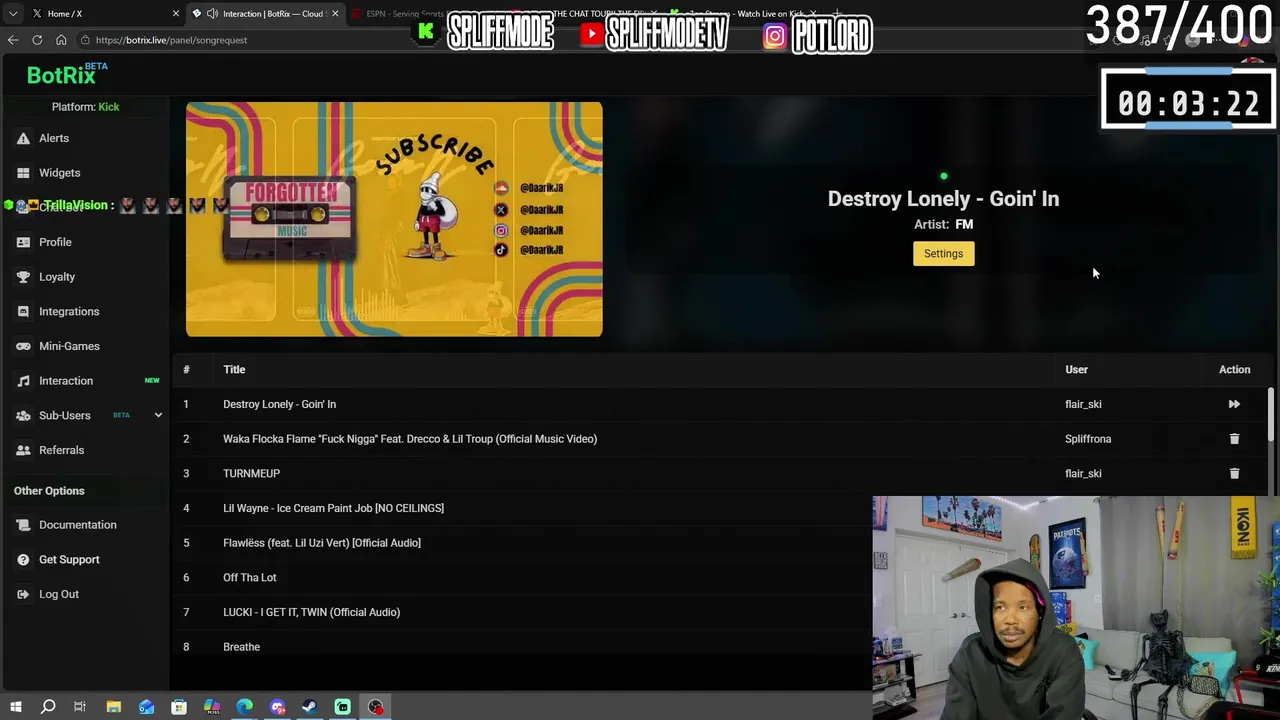Click user flair_ski in TURNMEUP row

1083,474
